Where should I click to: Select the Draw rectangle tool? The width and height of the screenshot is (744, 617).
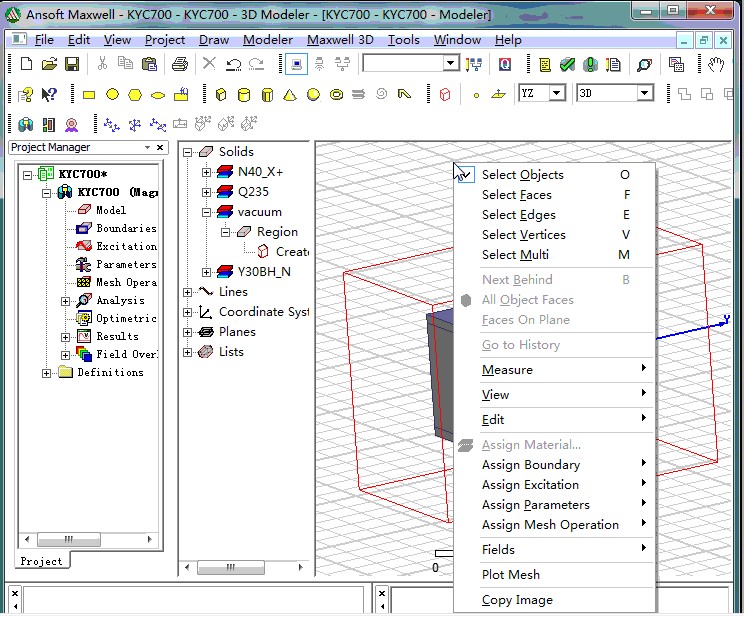tap(89, 95)
